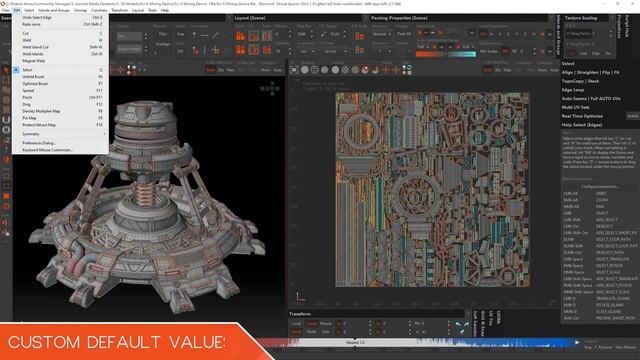This screenshot has width=640, height=360.
Task: Toggle Flats view mode in the 3D viewport
Action: click(x=231, y=70)
